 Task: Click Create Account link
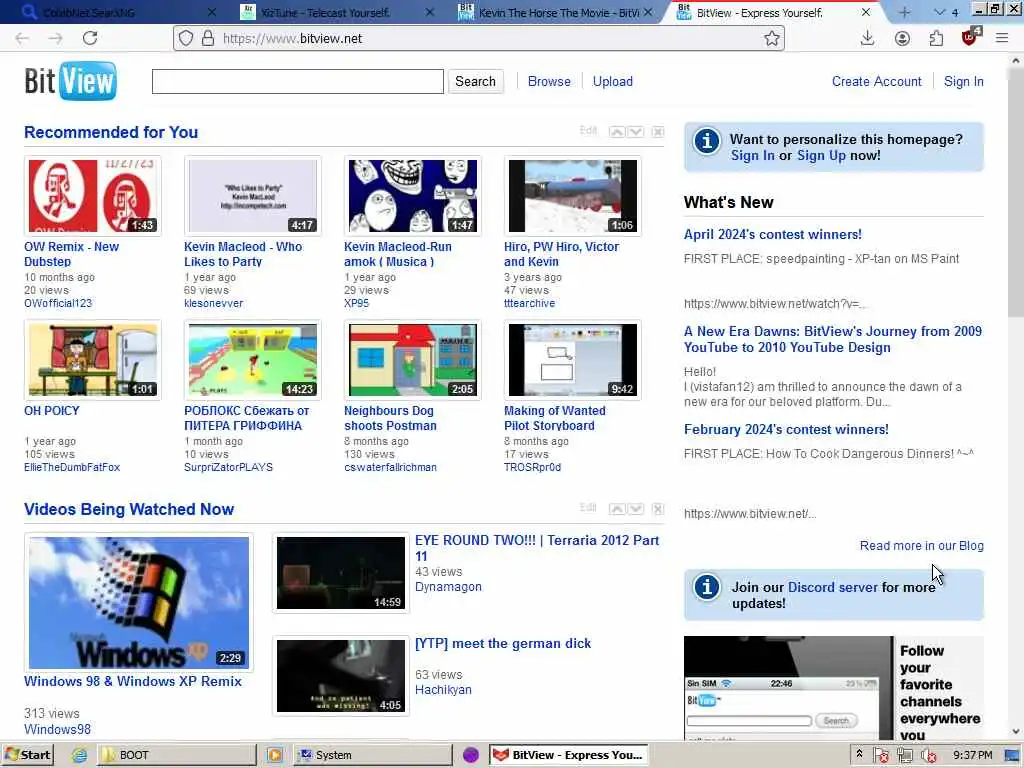pos(876,82)
